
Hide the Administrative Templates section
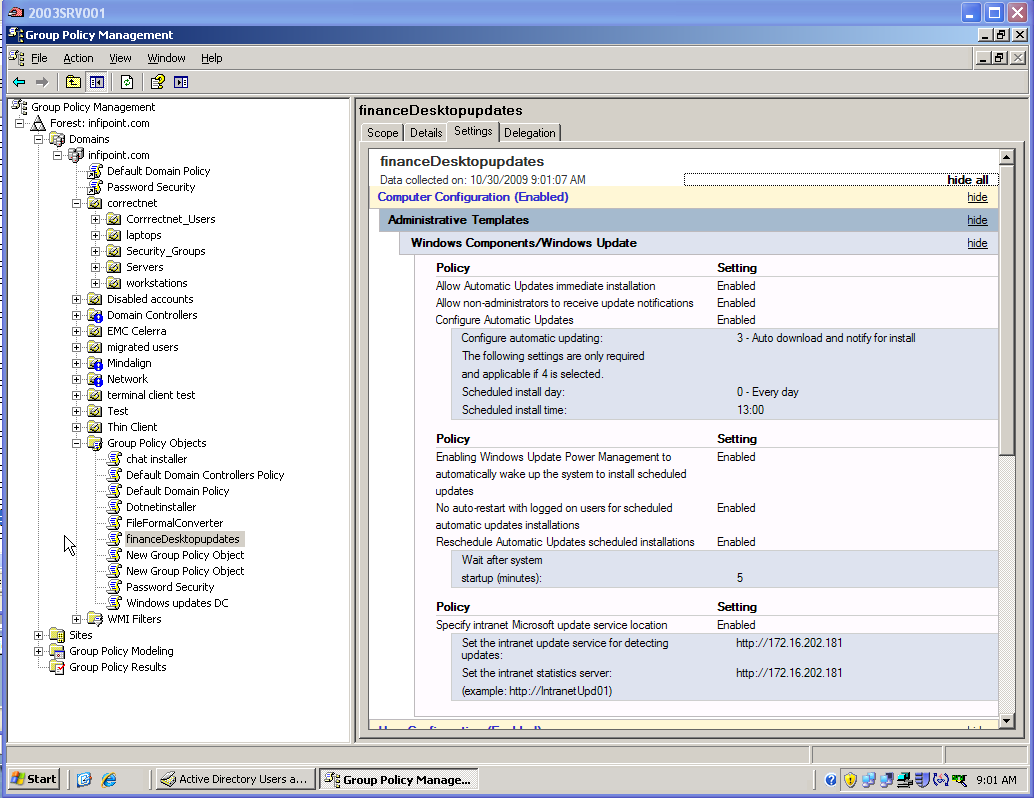click(x=977, y=219)
